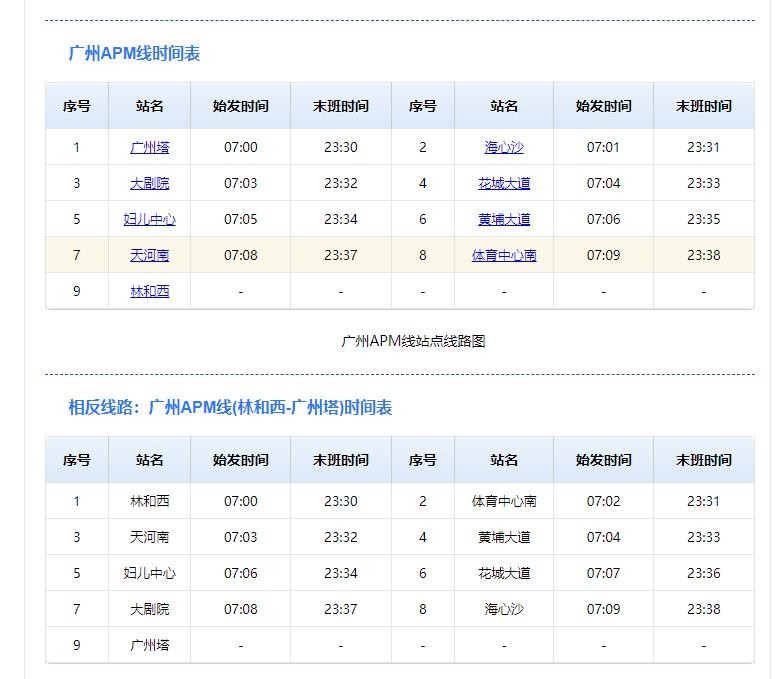Open the 广州塔 station link
Viewport: 777px width, 679px height.
[149, 147]
